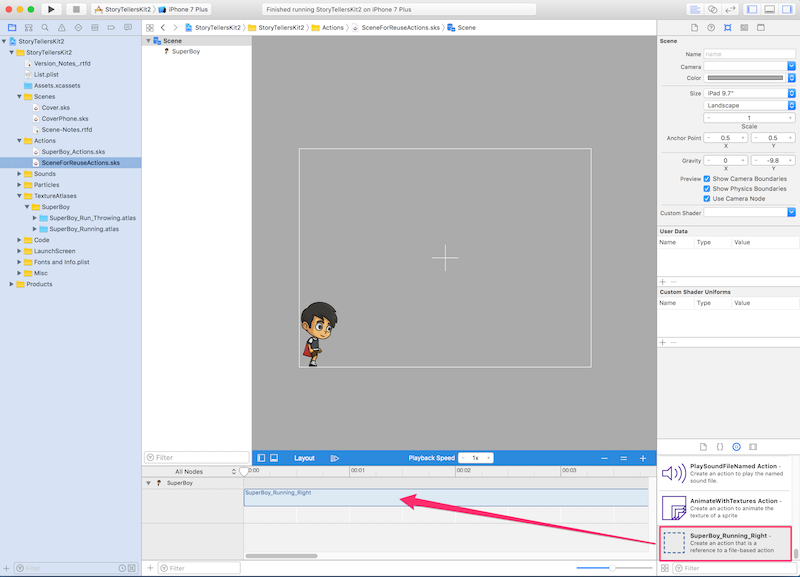Toggle the scene outline panel icon
The height and width of the screenshot is (577, 800).
click(261, 458)
